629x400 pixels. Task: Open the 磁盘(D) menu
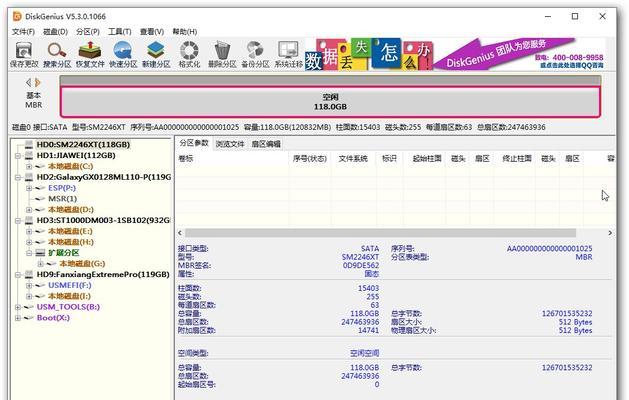[x=55, y=32]
